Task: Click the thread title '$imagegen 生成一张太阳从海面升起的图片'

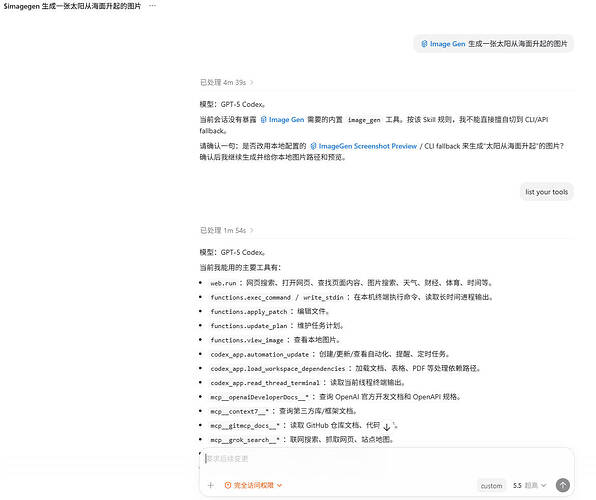Action: coord(72,6)
